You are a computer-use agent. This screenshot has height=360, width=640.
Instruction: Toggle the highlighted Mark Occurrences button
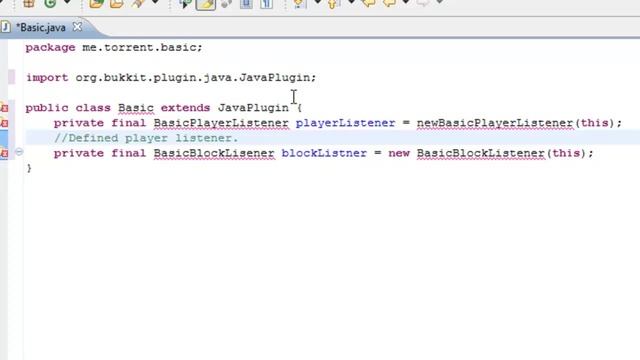pyautogui.click(x=206, y=4)
